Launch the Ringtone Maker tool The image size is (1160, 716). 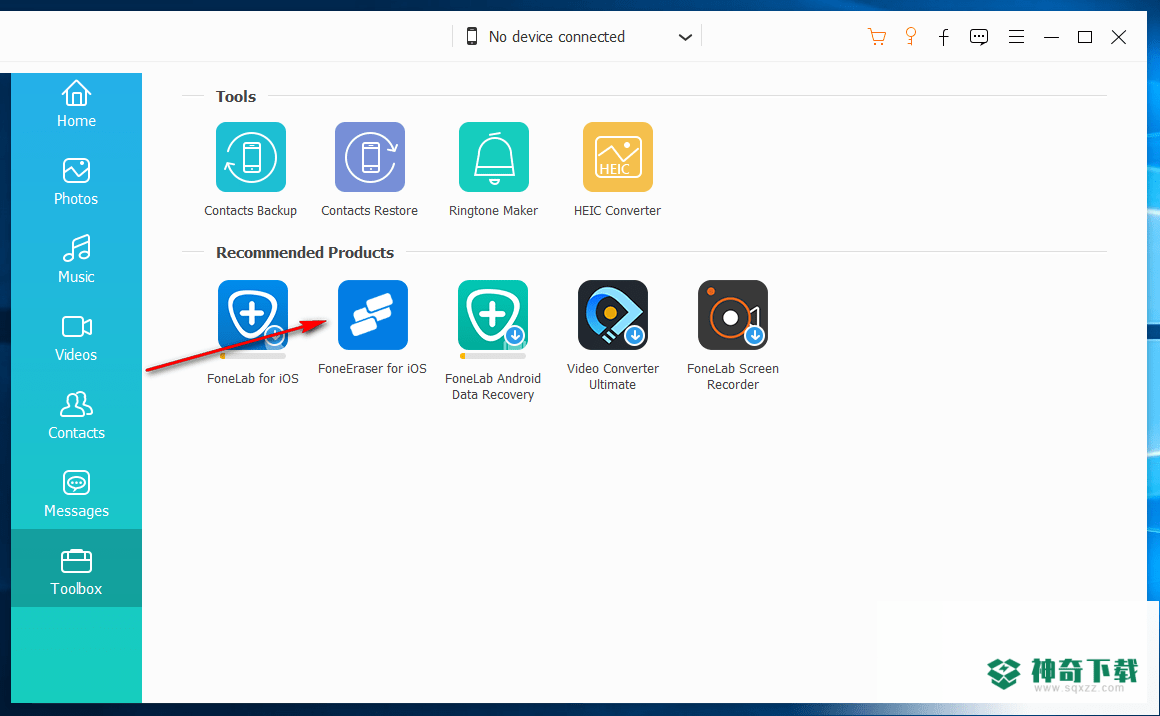coord(493,157)
